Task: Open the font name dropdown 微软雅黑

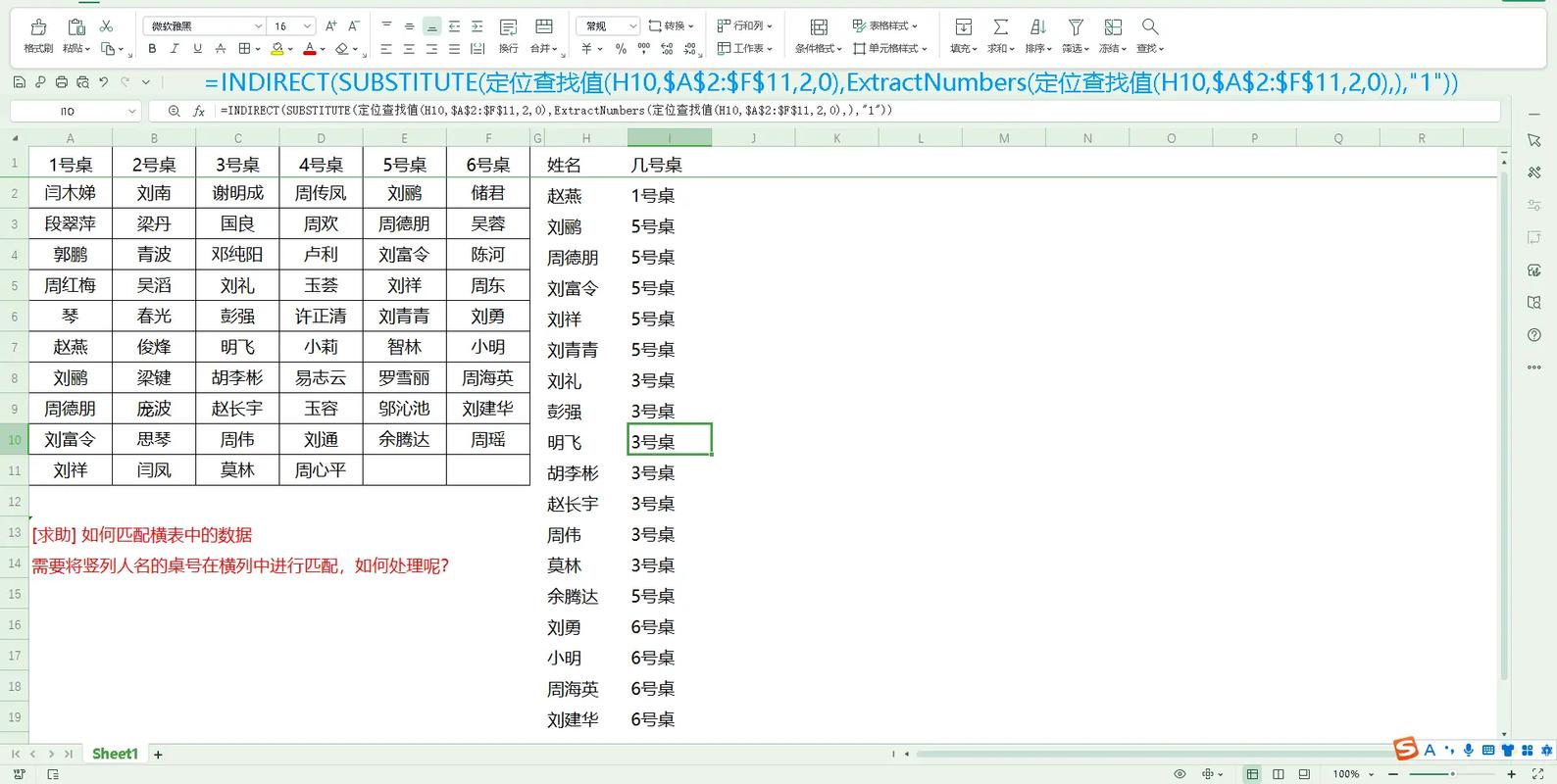Action: (258, 26)
